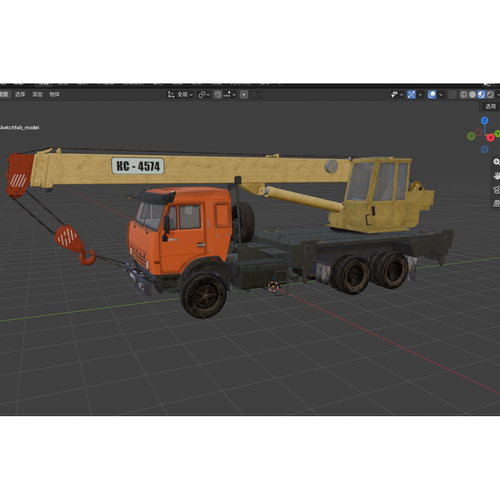Click the negative X axis gizmo circle
The height and width of the screenshot is (500, 500).
479,132
